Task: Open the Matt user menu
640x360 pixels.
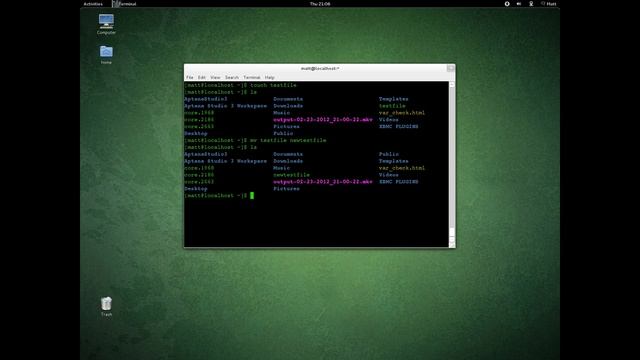Action: (x=549, y=4)
